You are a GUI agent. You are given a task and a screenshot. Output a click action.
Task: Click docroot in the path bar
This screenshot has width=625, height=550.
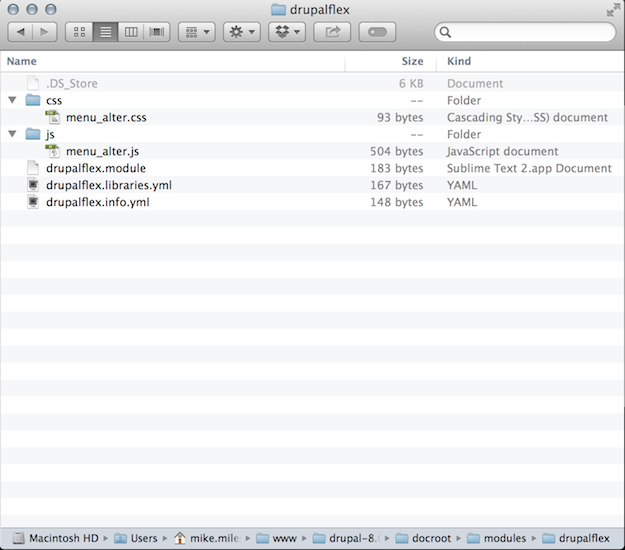[x=423, y=538]
